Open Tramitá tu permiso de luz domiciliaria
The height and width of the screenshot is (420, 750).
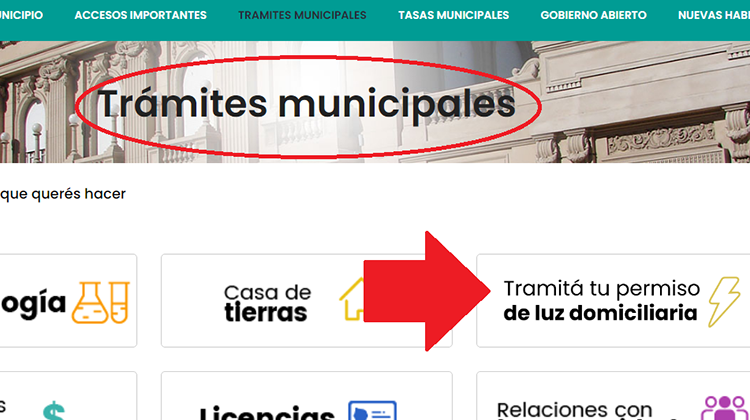(600, 301)
